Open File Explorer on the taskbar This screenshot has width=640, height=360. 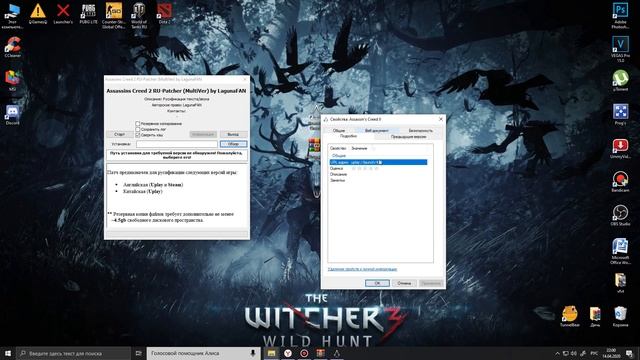click(271, 353)
